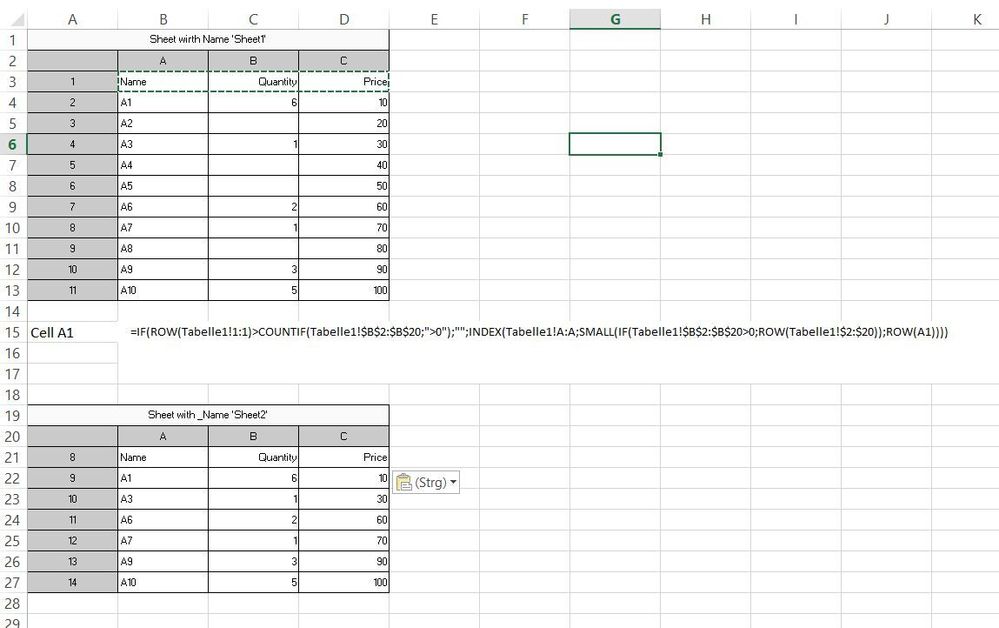Expand the (Strg) dropdown arrow
This screenshot has width=999, height=628.
[x=451, y=481]
